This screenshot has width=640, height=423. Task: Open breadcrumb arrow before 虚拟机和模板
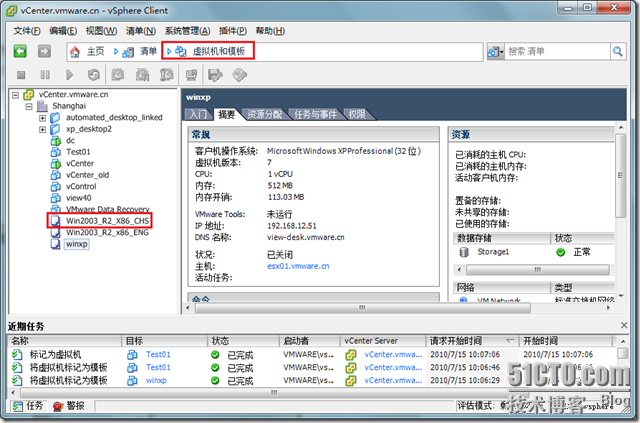click(x=169, y=51)
